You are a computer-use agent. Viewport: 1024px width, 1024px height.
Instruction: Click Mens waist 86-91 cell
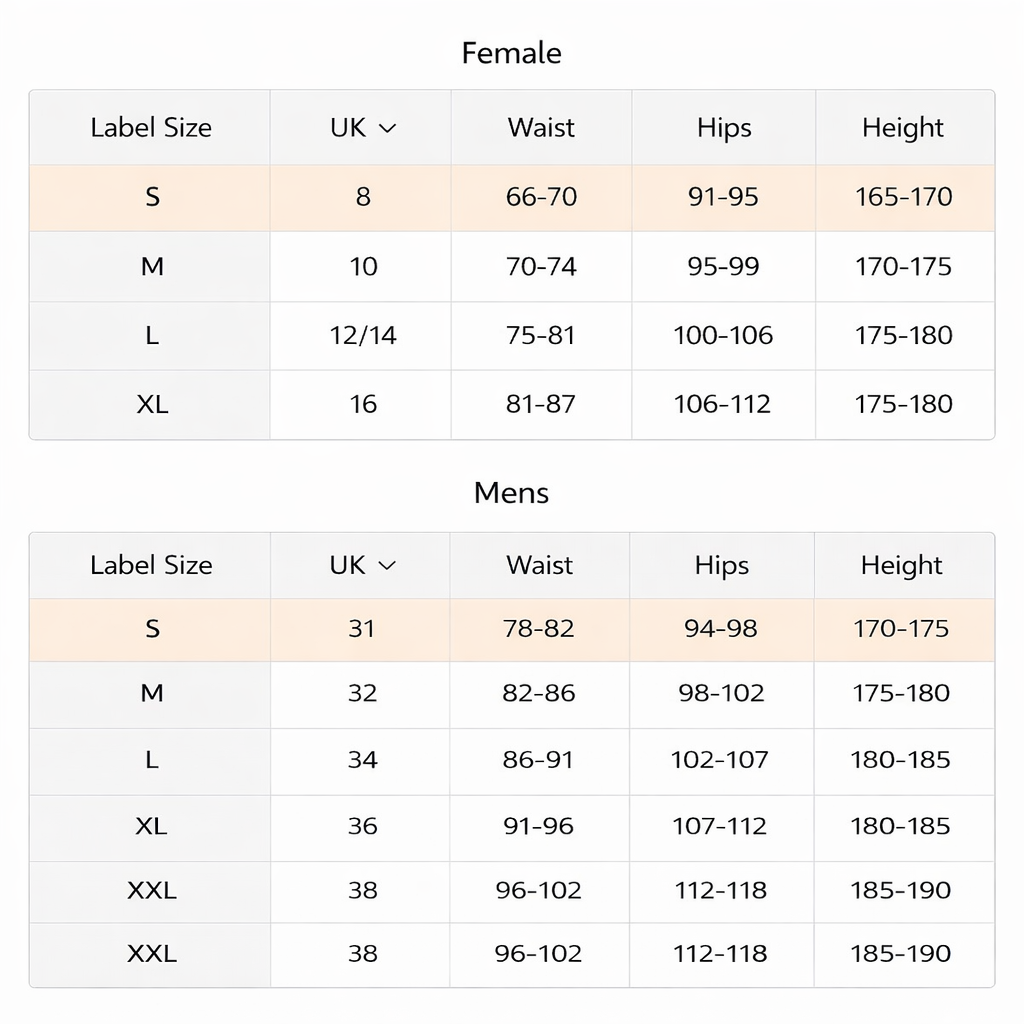tap(539, 760)
